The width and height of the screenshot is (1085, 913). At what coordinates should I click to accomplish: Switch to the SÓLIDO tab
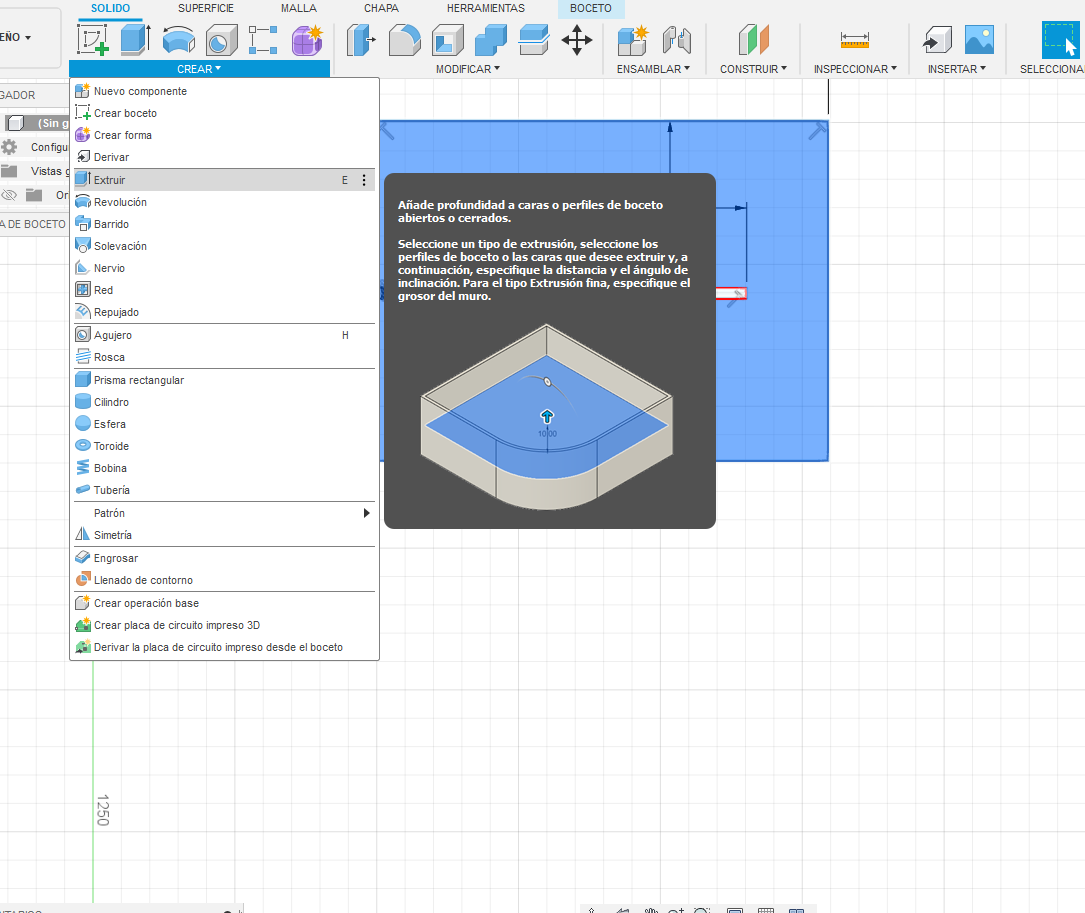coord(110,8)
